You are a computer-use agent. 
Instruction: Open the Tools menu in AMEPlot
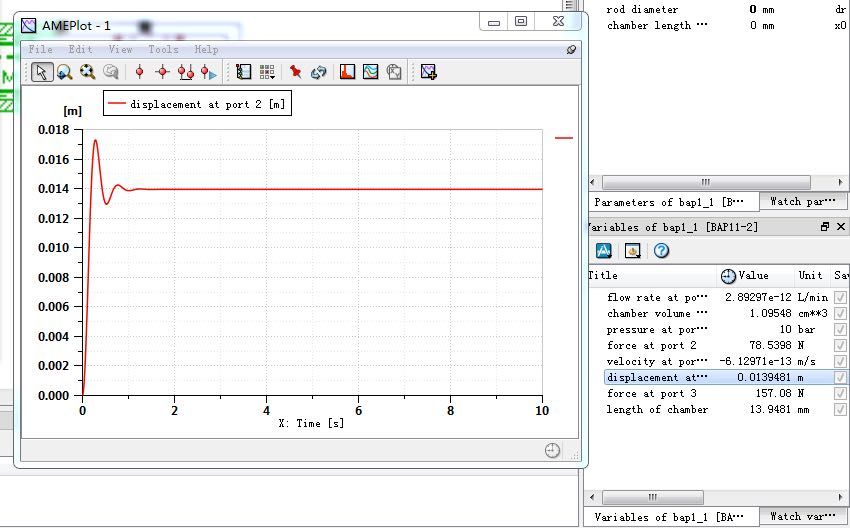pyautogui.click(x=163, y=49)
